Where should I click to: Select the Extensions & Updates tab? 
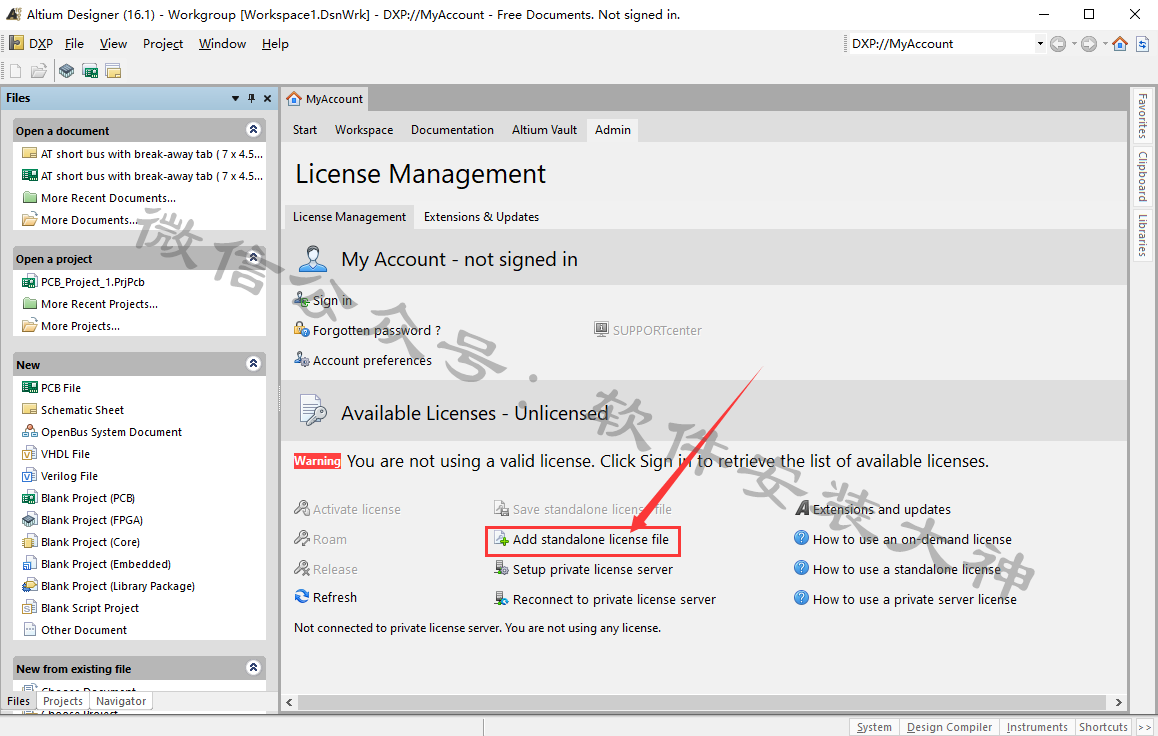pyautogui.click(x=482, y=217)
